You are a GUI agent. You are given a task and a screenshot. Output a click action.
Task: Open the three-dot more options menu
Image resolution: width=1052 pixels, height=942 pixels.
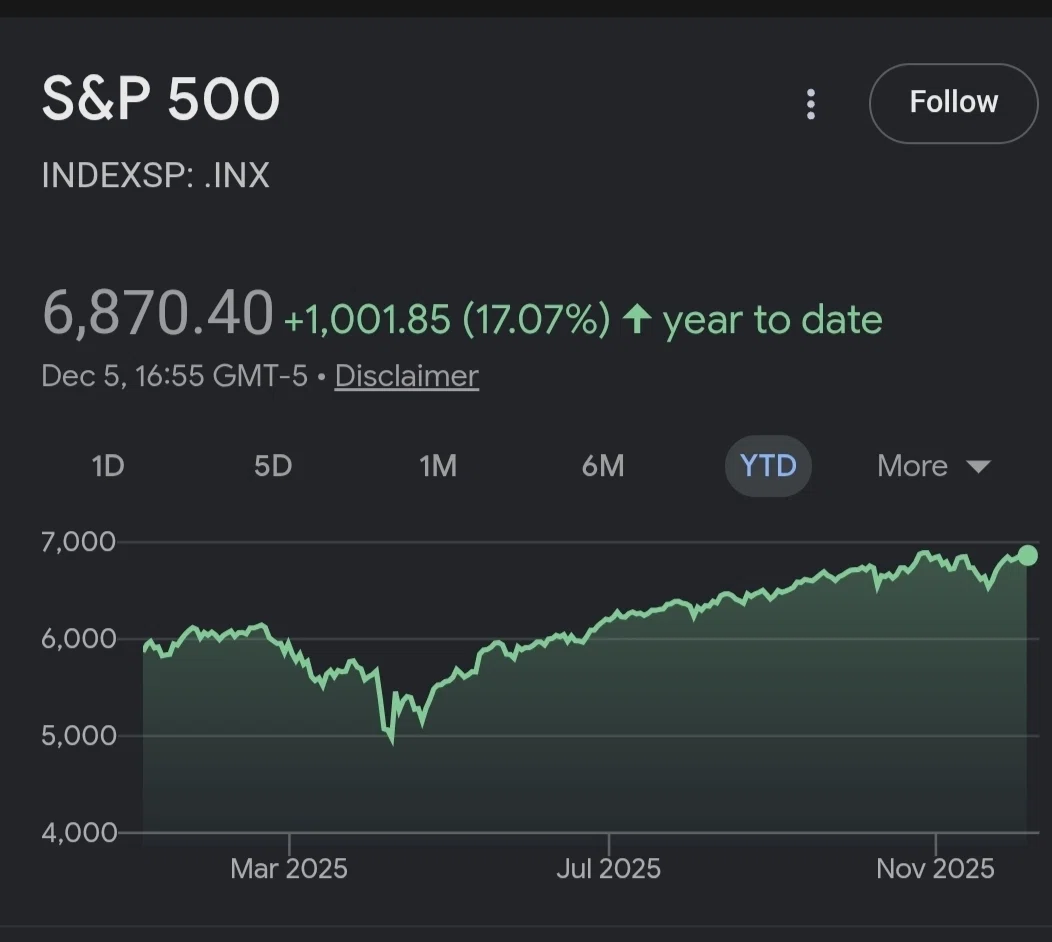pyautogui.click(x=810, y=104)
